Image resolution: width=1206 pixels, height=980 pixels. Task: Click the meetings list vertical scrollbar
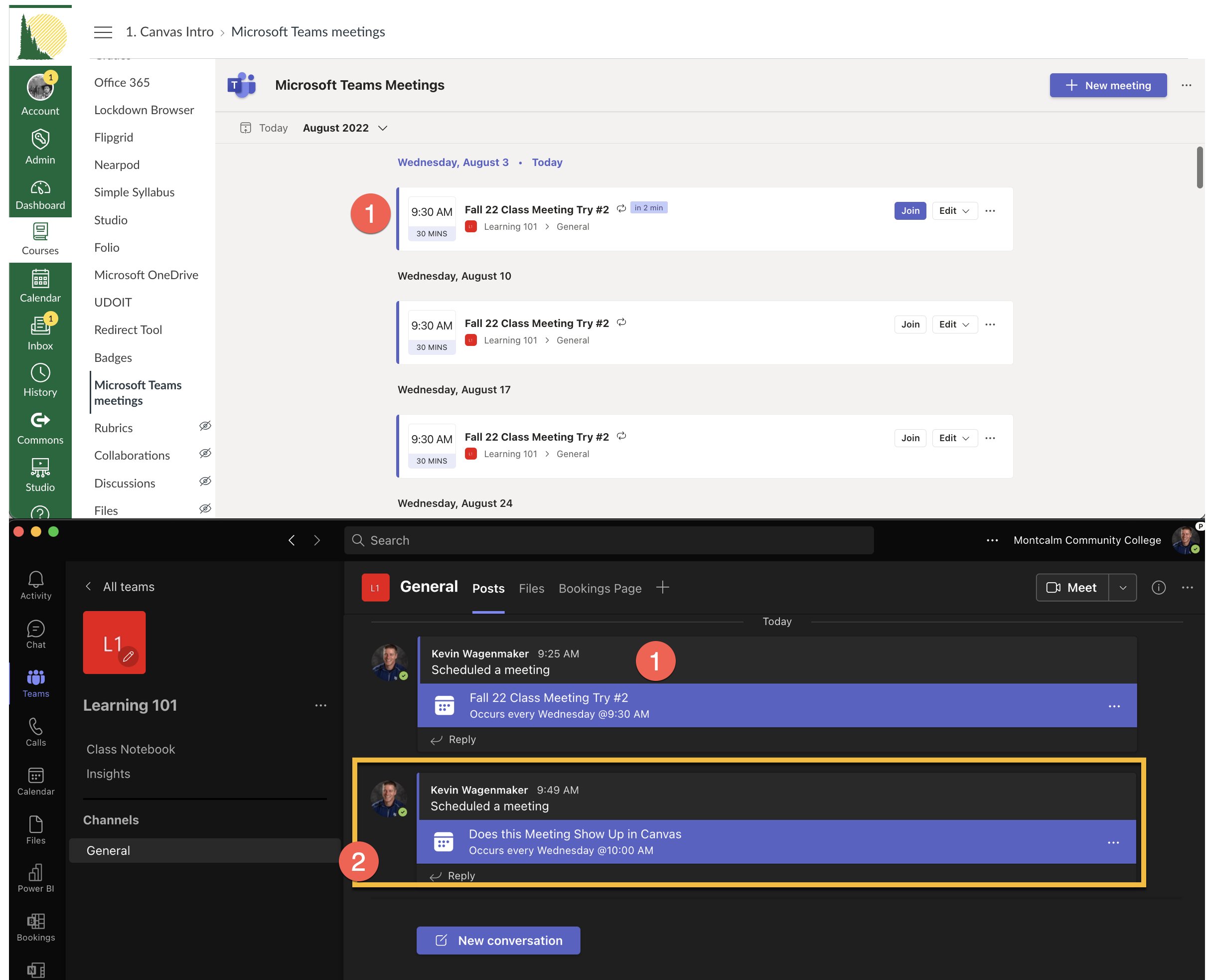tap(1199, 167)
